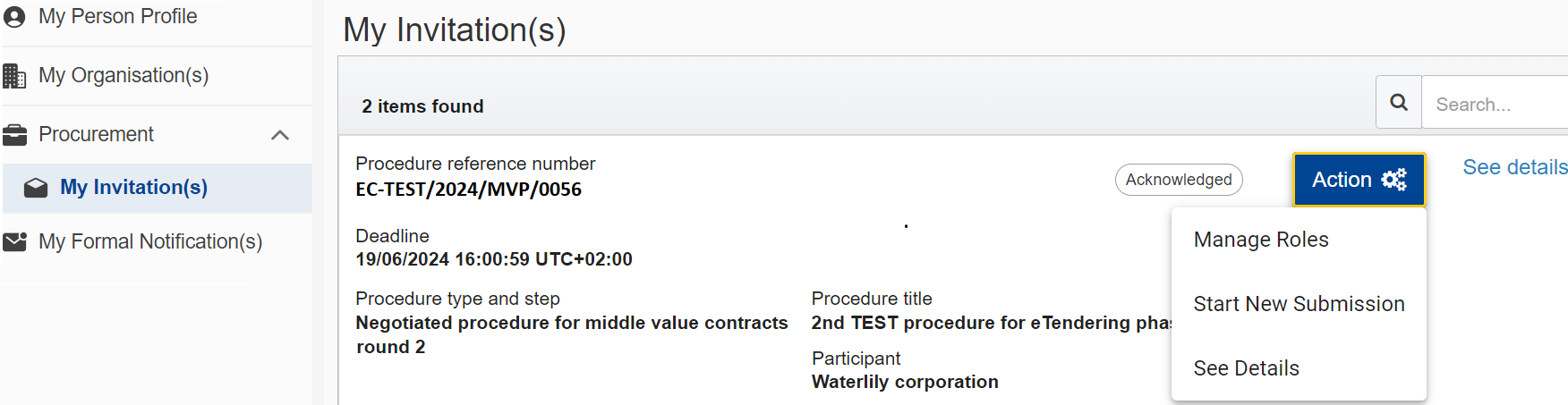The image size is (1568, 405).
Task: Click the Formal Notification envelope icon
Action: pyautogui.click(x=14, y=242)
